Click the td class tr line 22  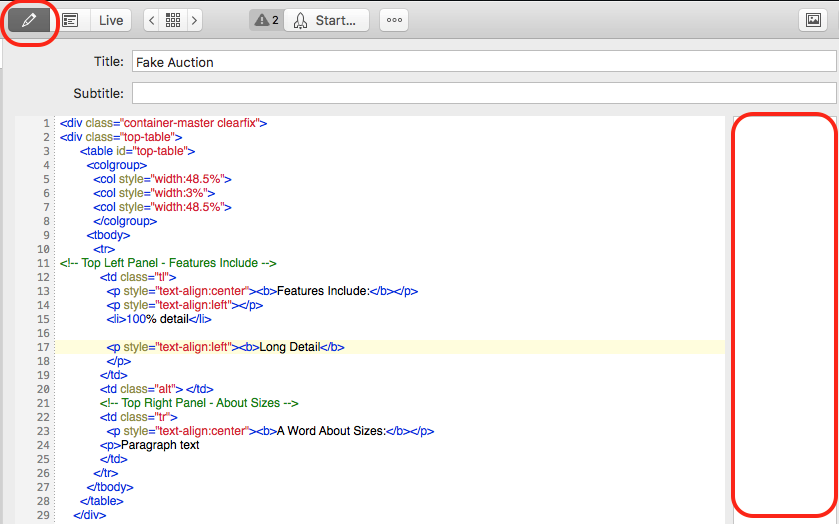pos(139,417)
